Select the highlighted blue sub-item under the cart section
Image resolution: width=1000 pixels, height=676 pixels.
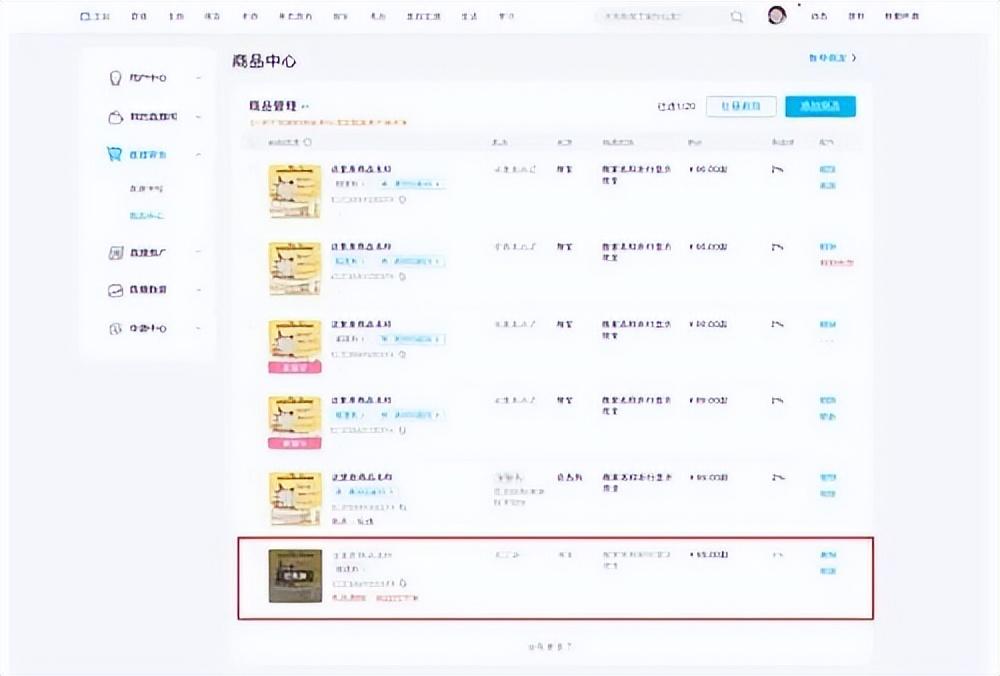[x=146, y=216]
